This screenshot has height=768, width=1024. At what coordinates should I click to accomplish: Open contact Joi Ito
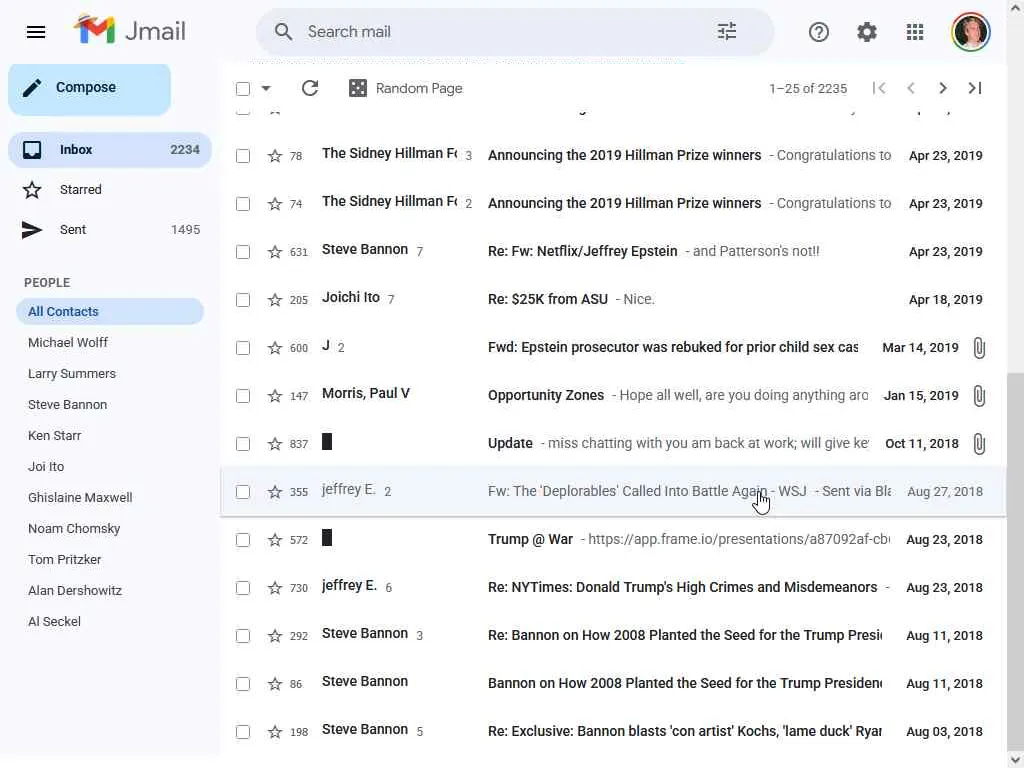pyautogui.click(x=46, y=466)
